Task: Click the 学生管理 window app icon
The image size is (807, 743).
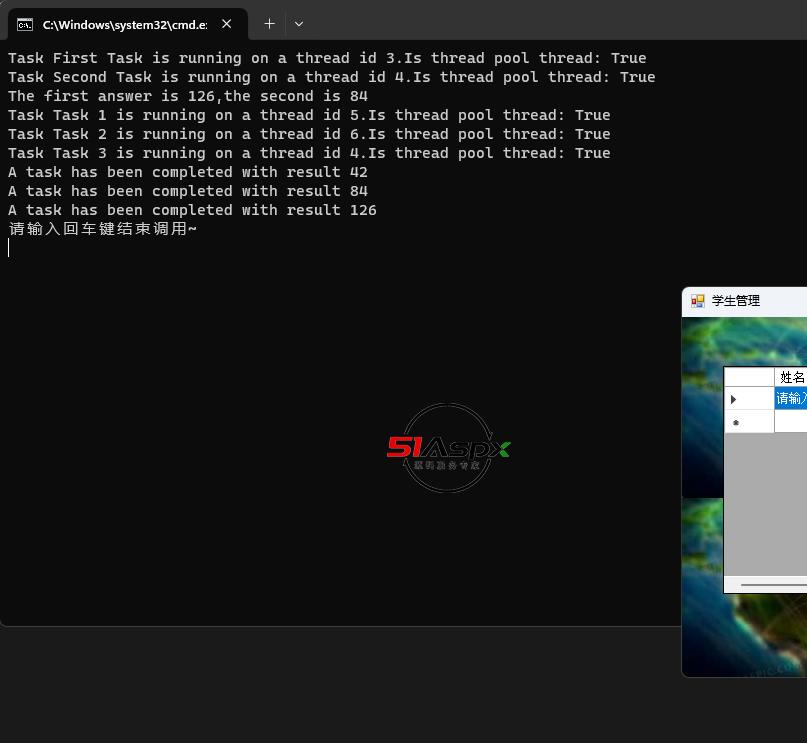Action: (x=697, y=301)
